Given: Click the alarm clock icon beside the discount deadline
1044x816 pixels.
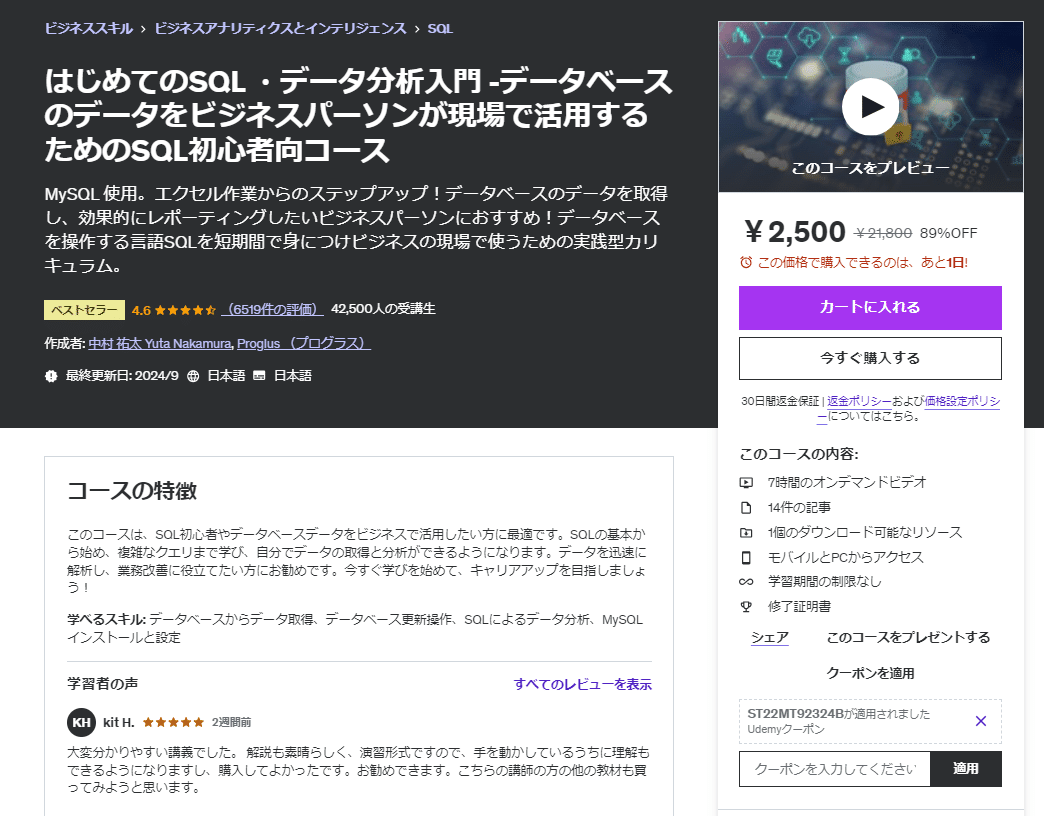Looking at the screenshot, I should point(743,262).
